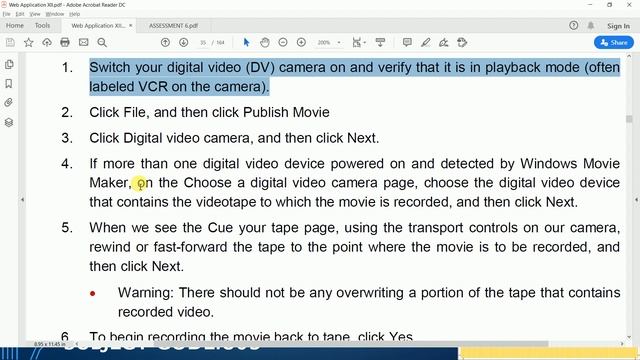Select the Web Application XII document tab
The width and height of the screenshot is (640, 360).
click(98, 26)
